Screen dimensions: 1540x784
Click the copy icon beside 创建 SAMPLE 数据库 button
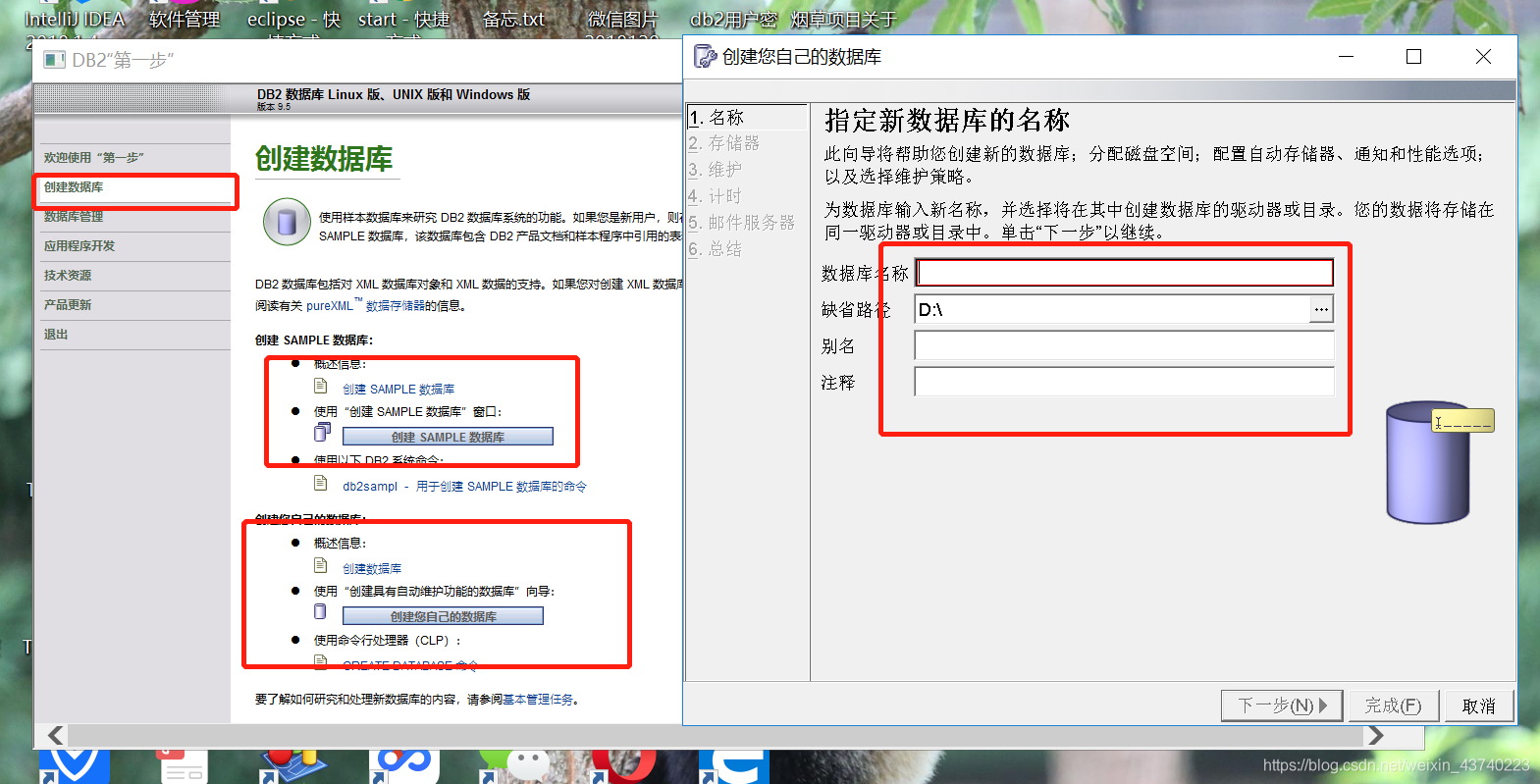tap(322, 433)
